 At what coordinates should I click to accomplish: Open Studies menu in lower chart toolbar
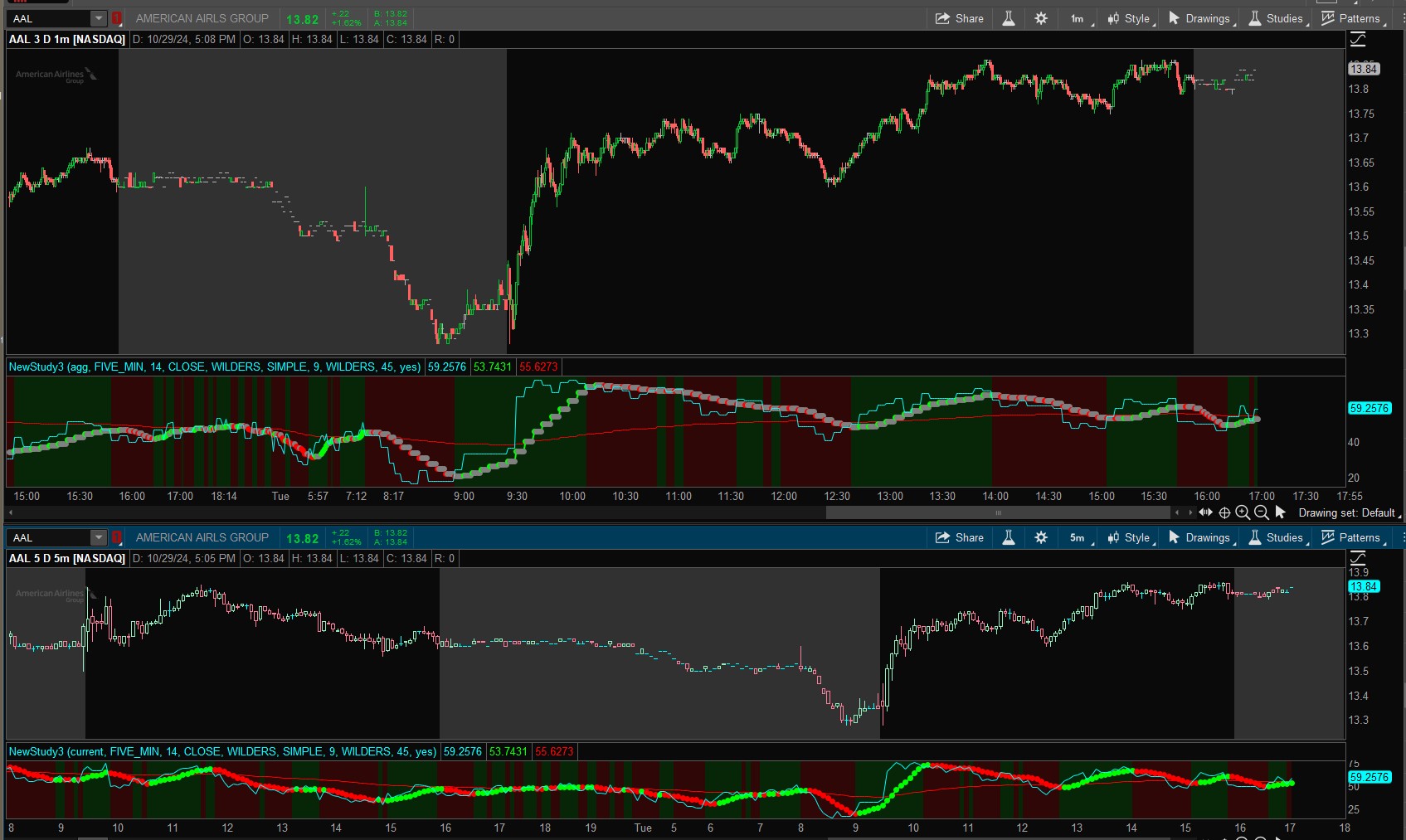pyautogui.click(x=1278, y=537)
